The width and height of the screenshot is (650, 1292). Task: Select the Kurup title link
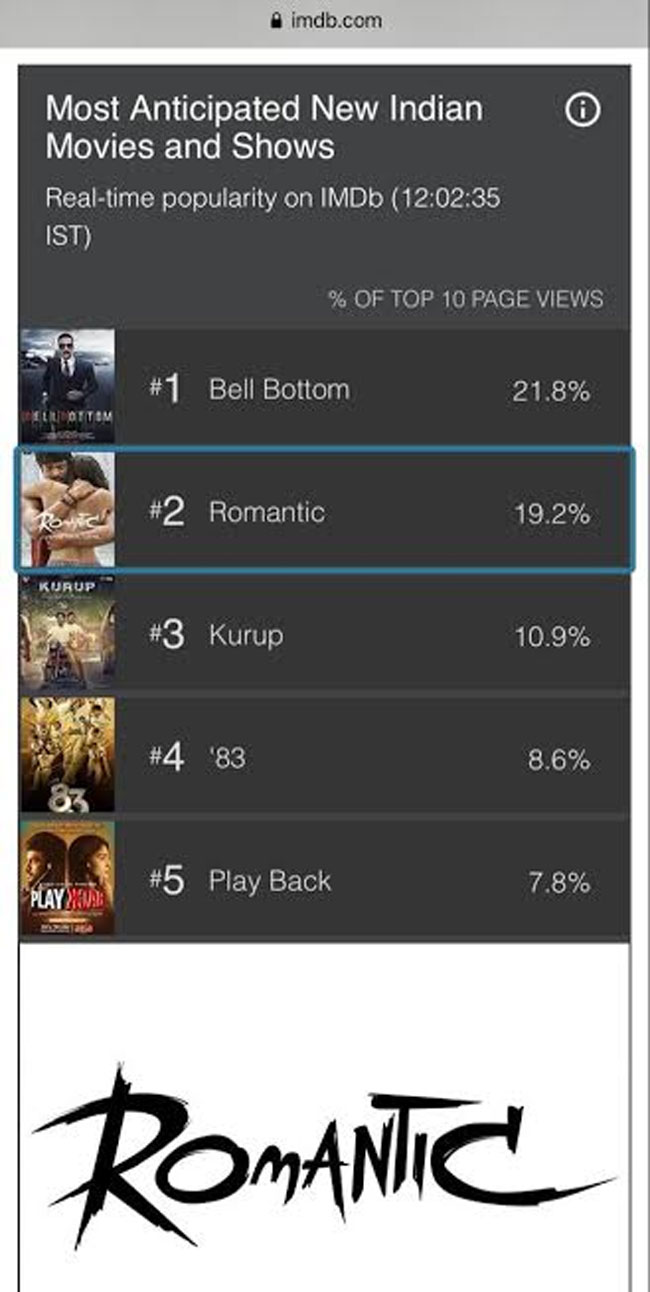pos(245,635)
